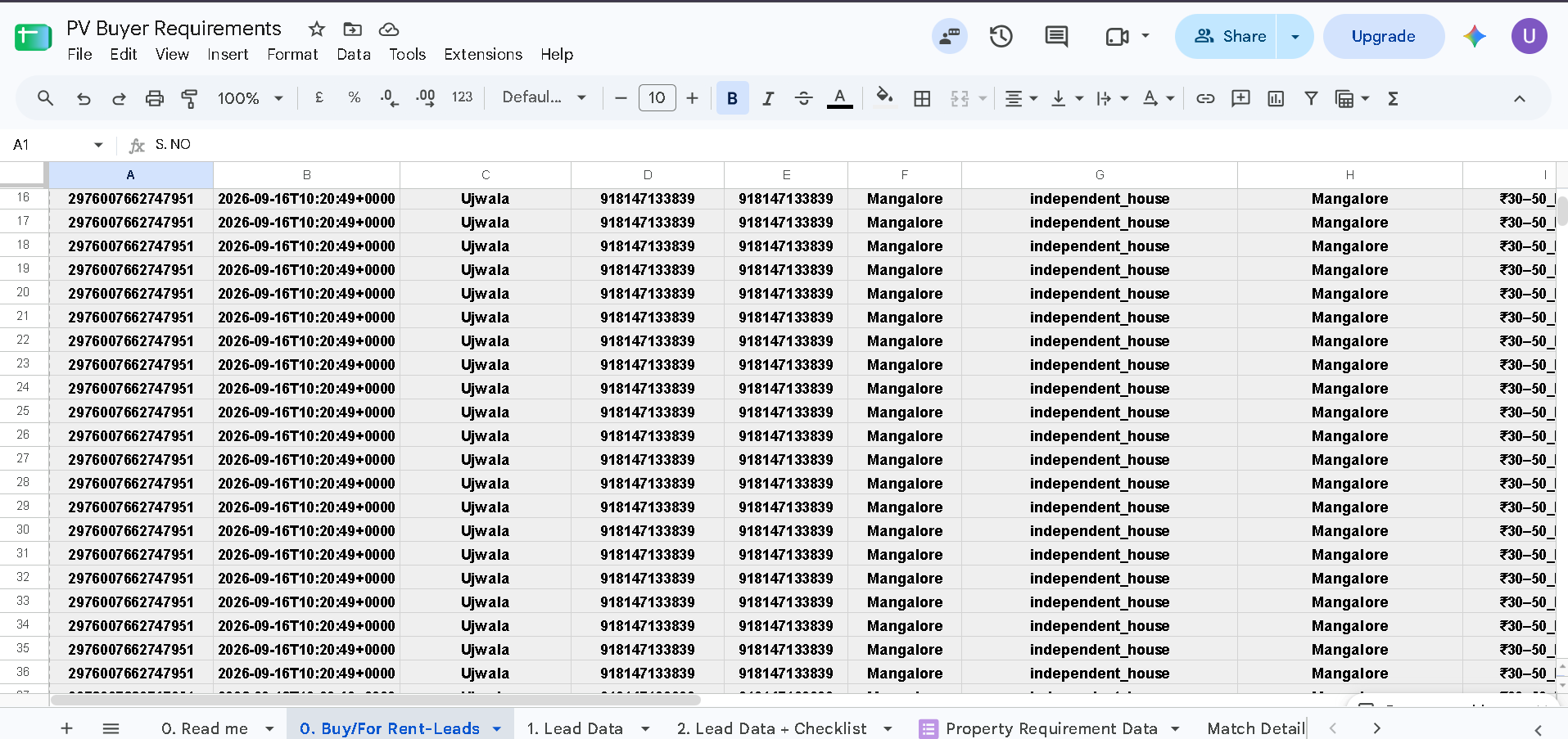Decrease font size with minus button
The image size is (1568, 739).
(x=621, y=98)
